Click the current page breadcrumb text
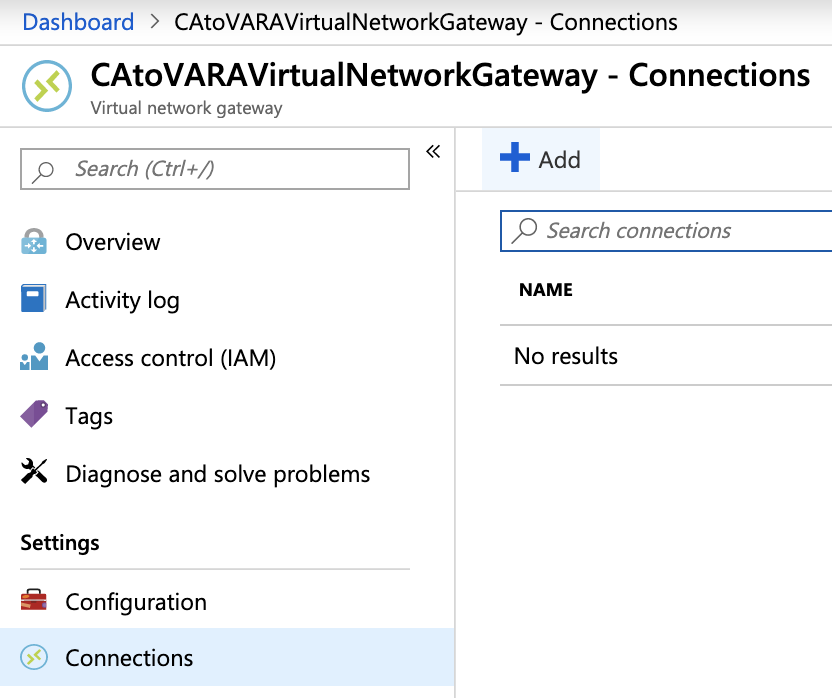 425,22
